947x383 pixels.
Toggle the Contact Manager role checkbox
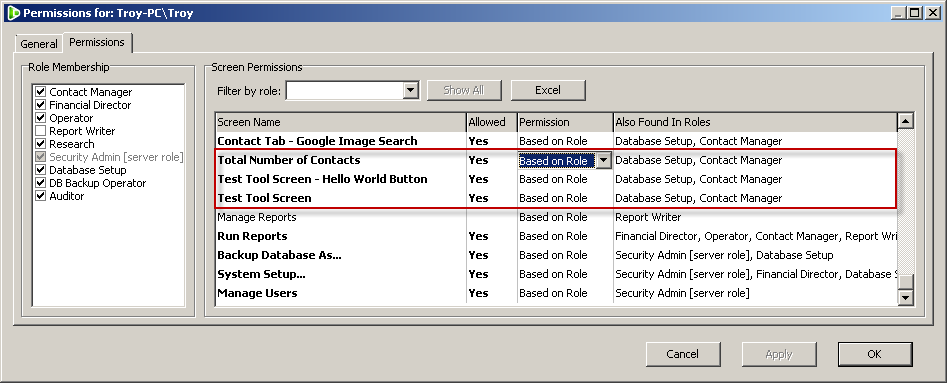tap(40, 92)
